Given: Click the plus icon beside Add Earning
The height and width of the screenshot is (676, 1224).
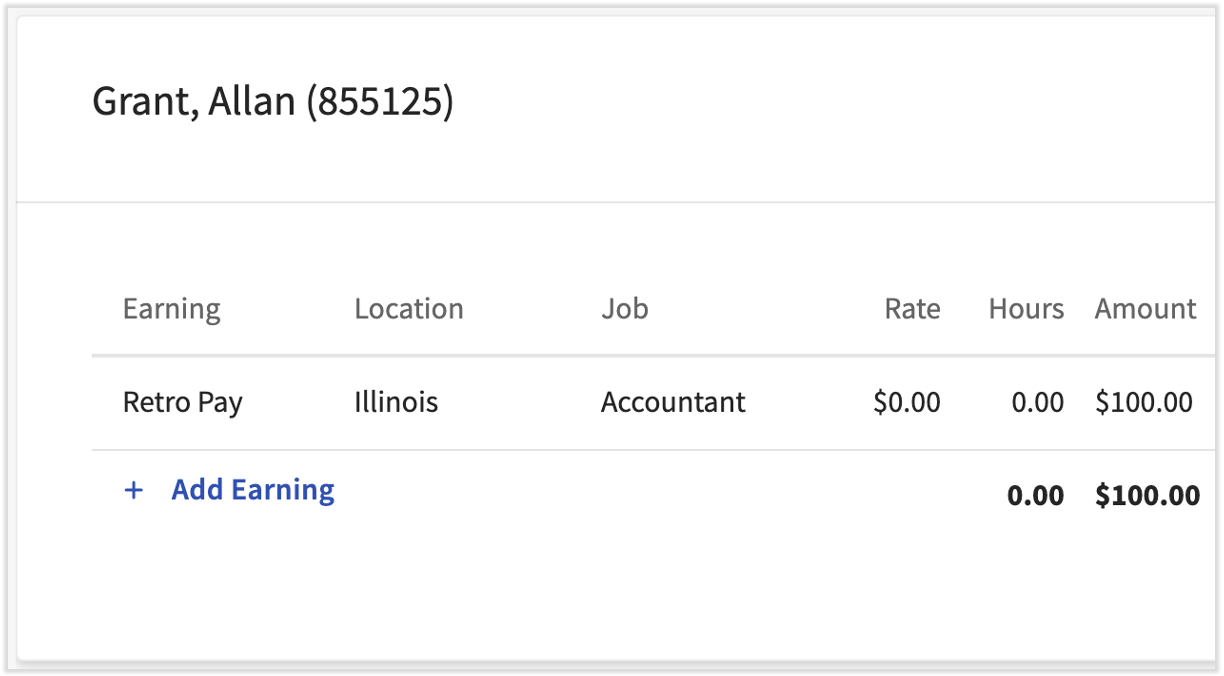Looking at the screenshot, I should pyautogui.click(x=134, y=490).
